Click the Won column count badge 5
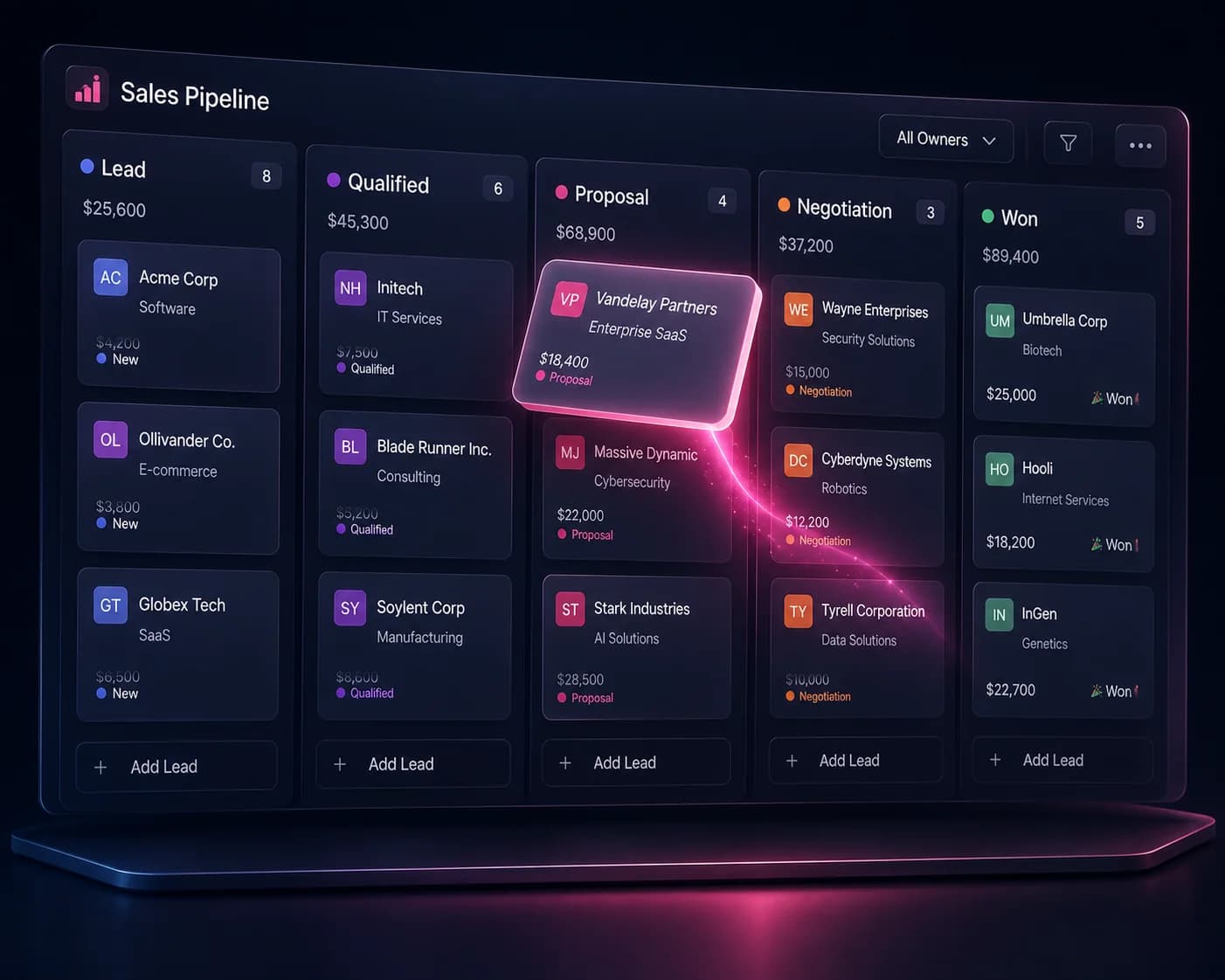Image resolution: width=1225 pixels, height=980 pixels. (1139, 223)
